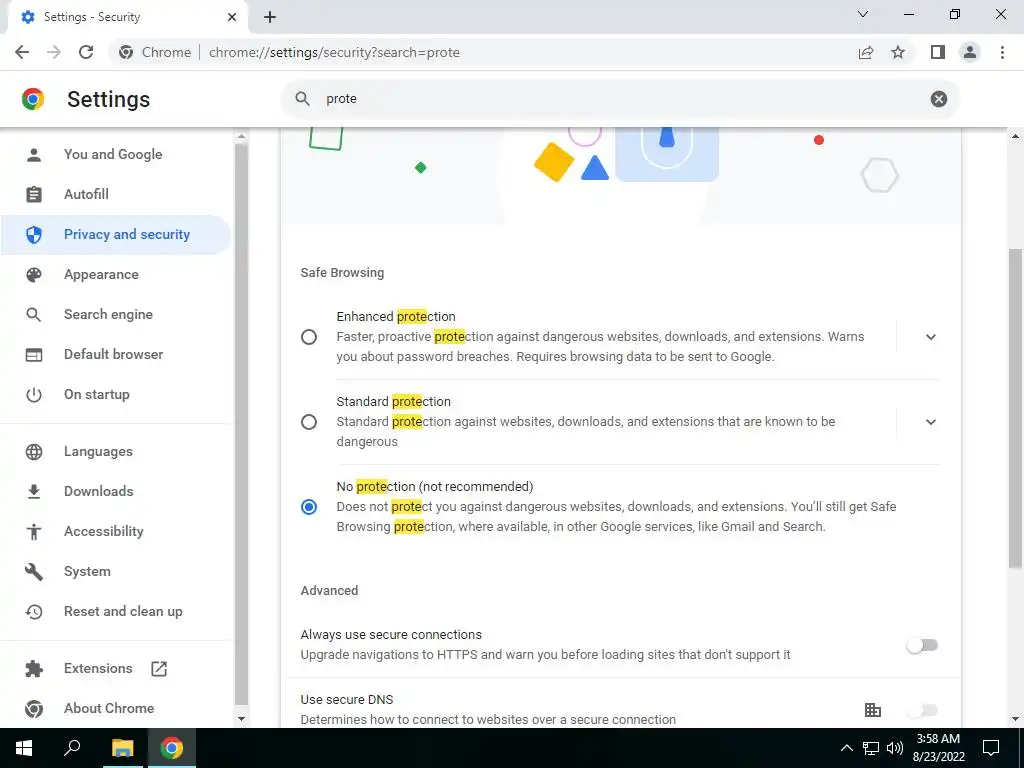Click the taskbar clock 3:58 AM
The image size is (1024, 768).
coord(938,739)
